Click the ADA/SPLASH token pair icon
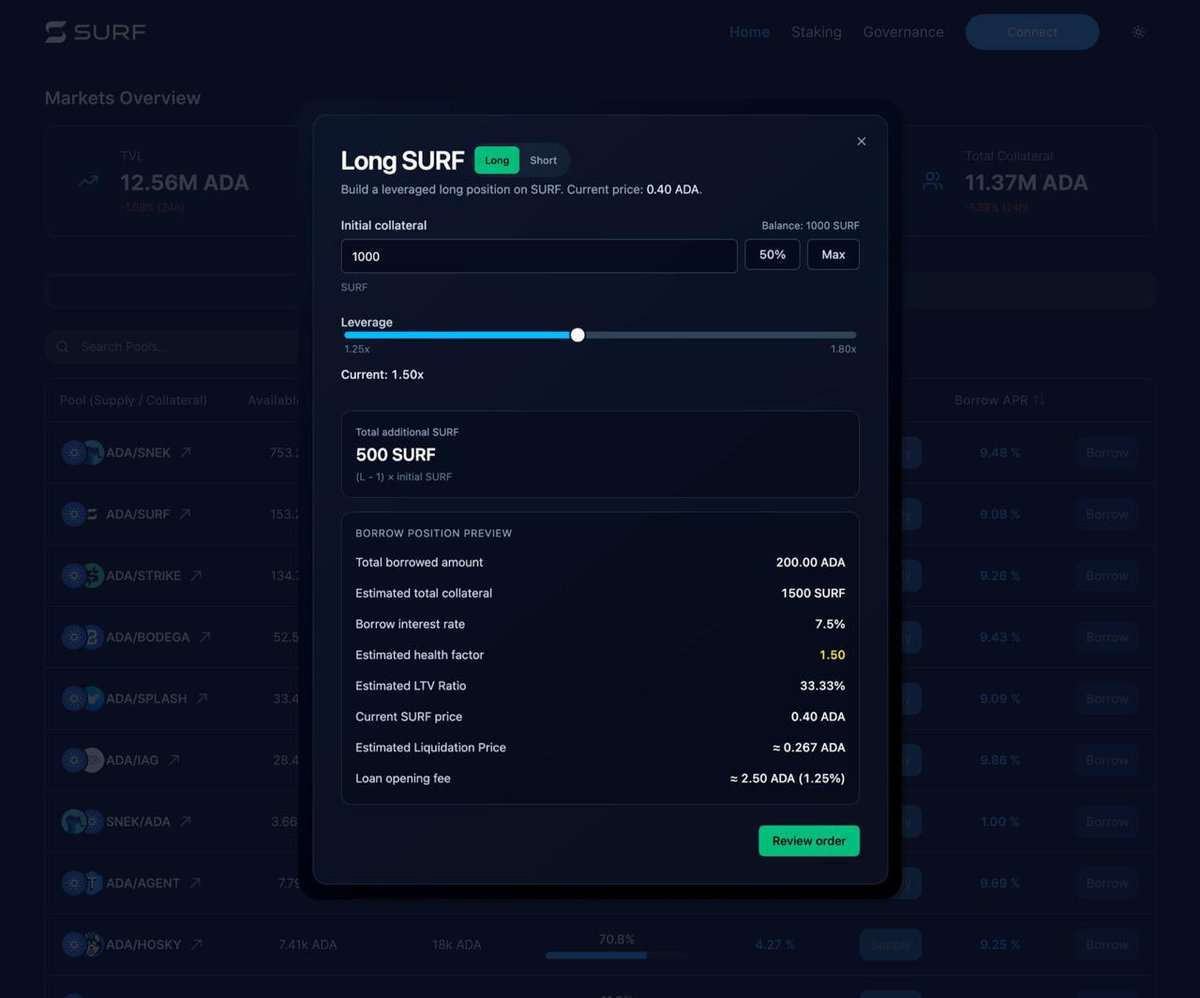The width and height of the screenshot is (1200, 998). [82, 699]
